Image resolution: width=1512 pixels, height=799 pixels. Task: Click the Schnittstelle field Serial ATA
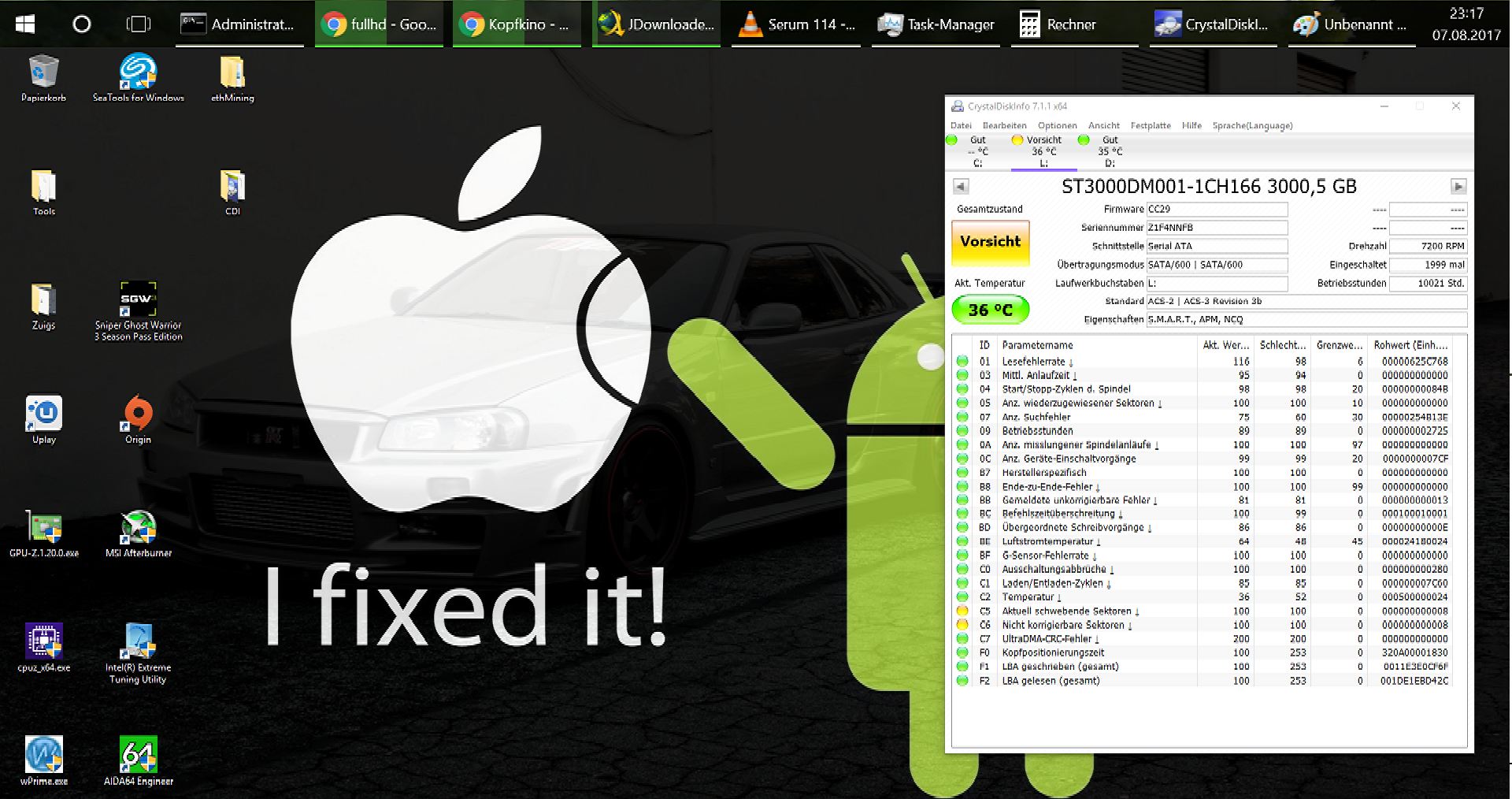coord(1217,246)
